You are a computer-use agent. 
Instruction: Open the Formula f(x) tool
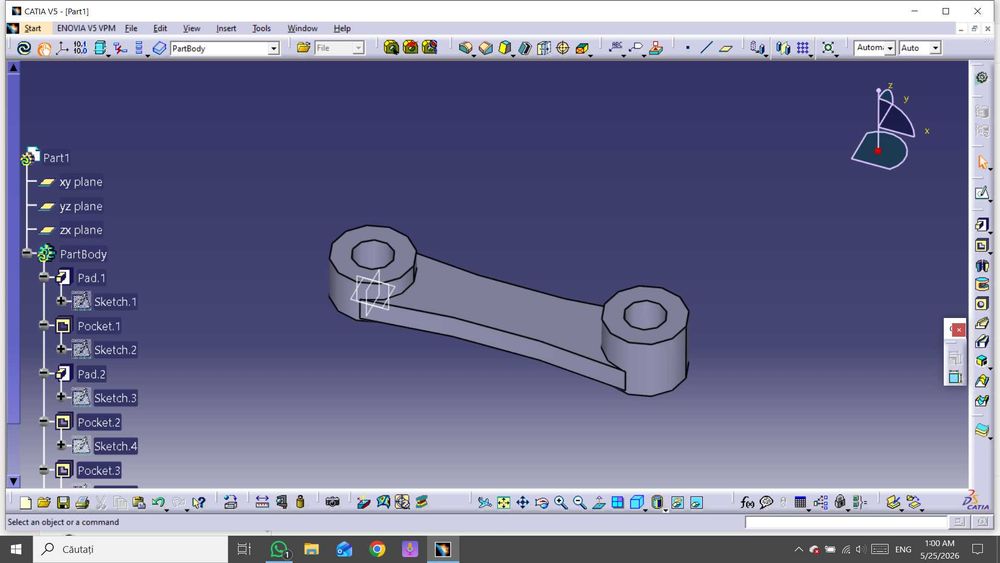[747, 502]
